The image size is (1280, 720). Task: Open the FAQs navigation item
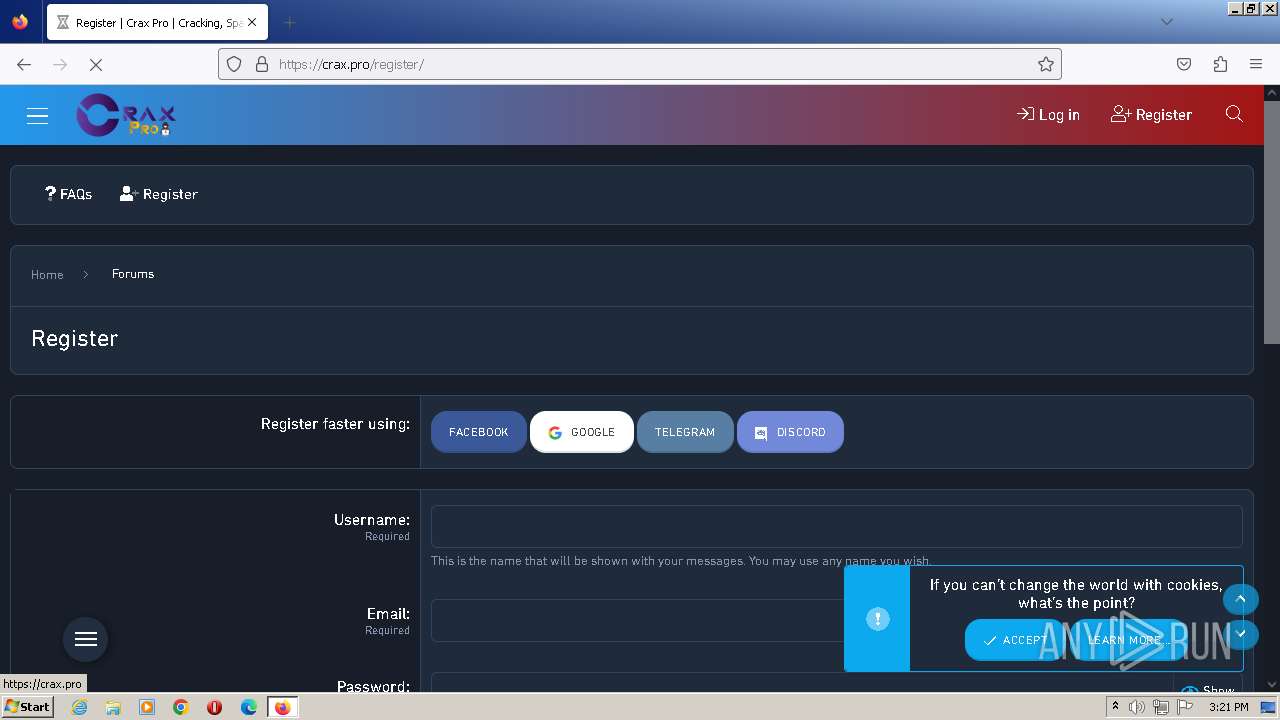pyautogui.click(x=68, y=194)
